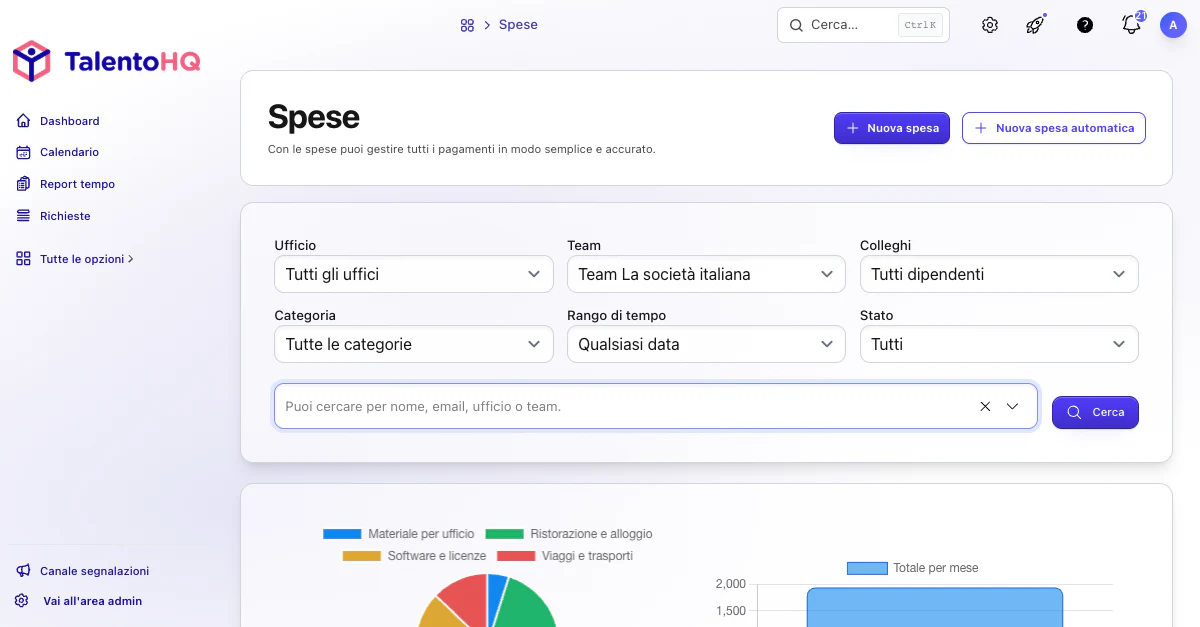This screenshot has width=1200, height=627.
Task: Open settings gear in top bar
Action: pos(990,25)
